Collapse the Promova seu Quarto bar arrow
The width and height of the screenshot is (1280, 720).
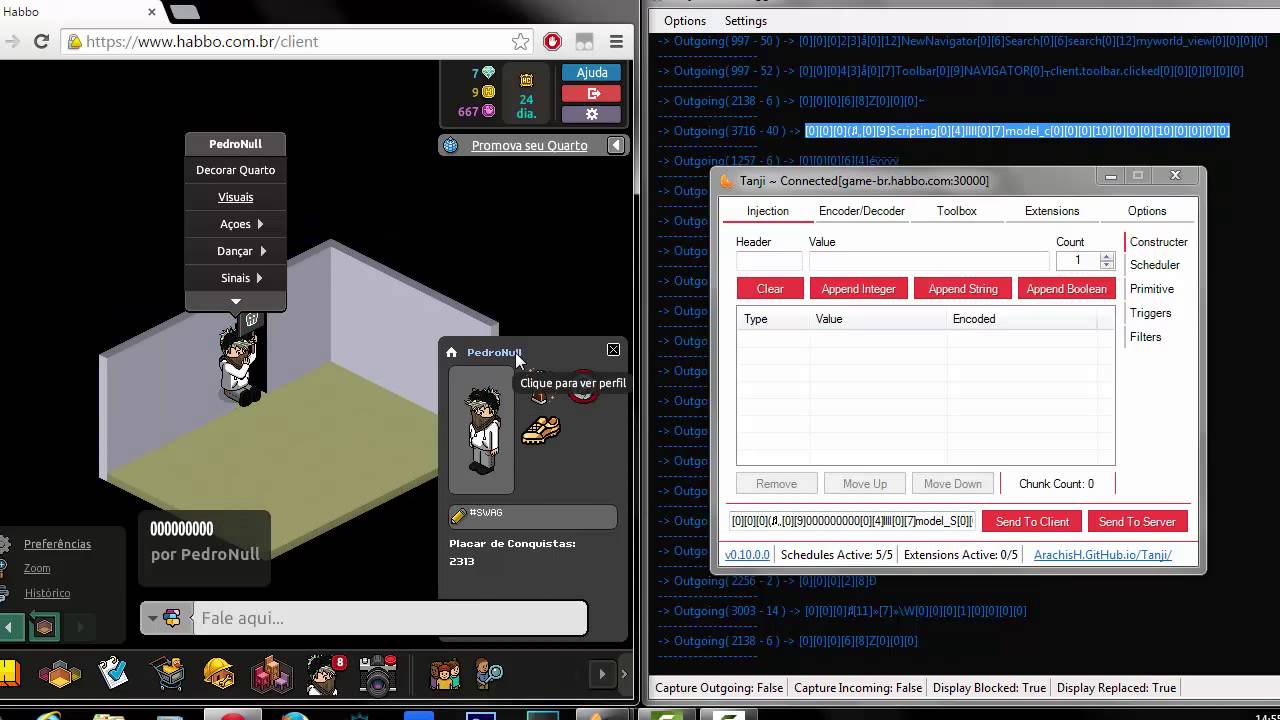[x=616, y=145]
